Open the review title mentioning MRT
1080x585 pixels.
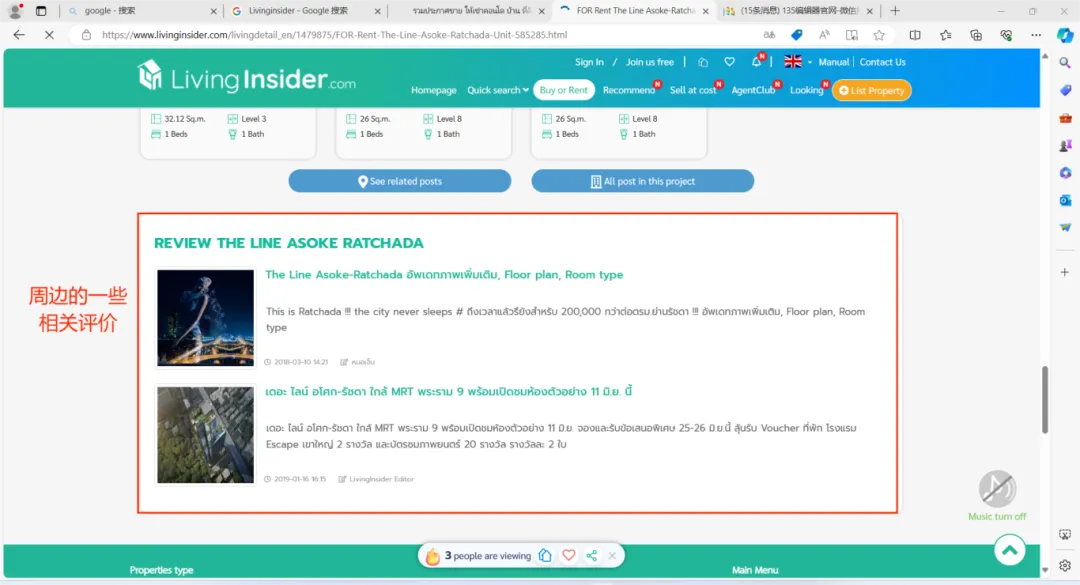[448, 391]
